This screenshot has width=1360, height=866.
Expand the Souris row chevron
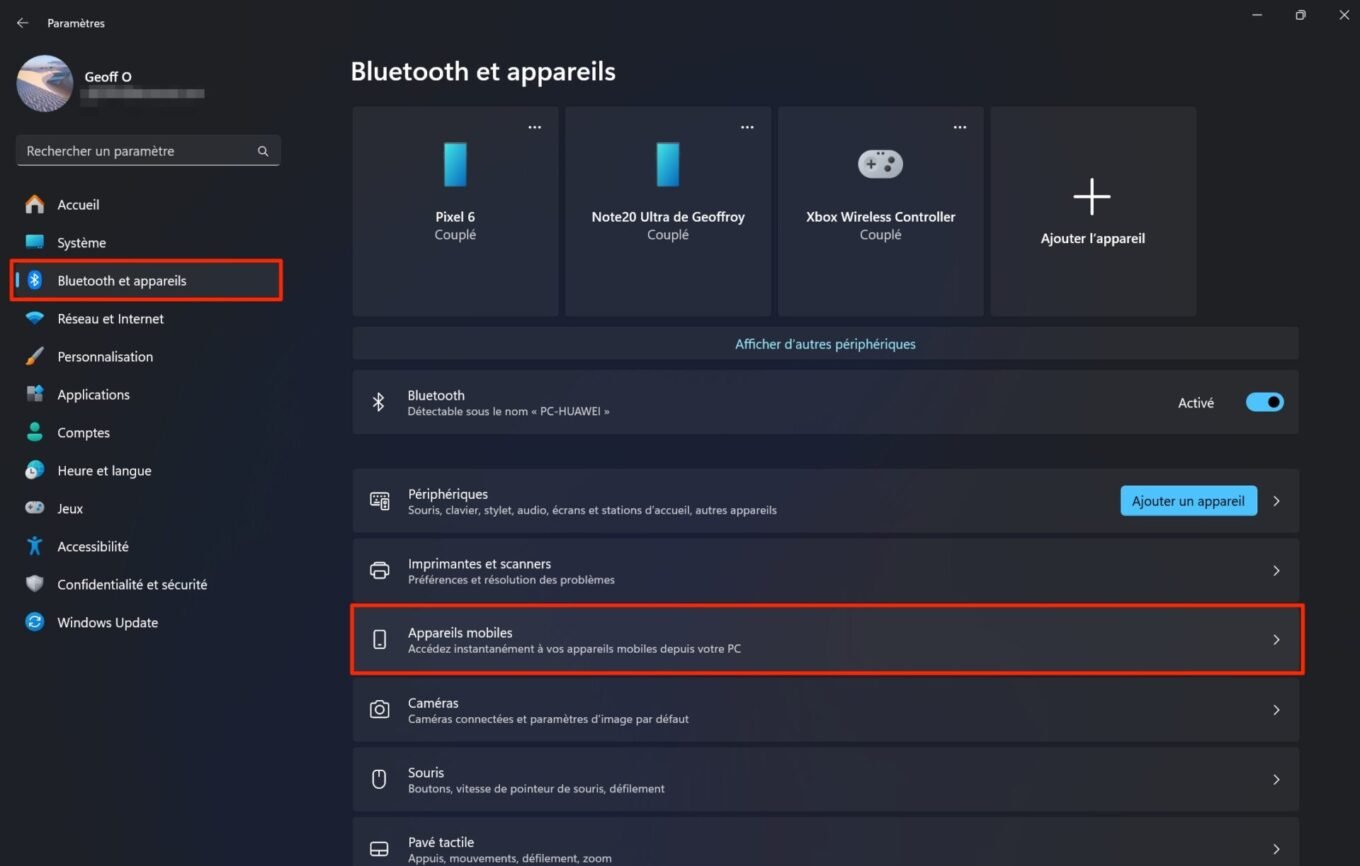pyautogui.click(x=1277, y=779)
